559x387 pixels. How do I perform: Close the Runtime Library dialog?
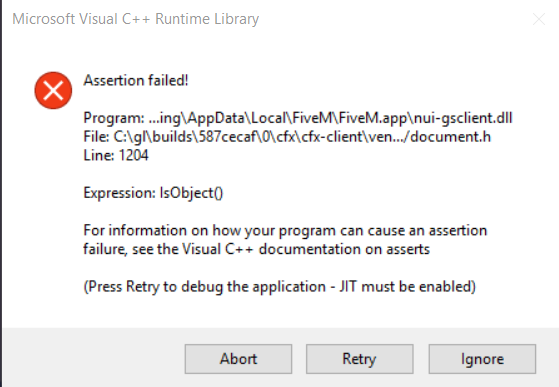[x=539, y=19]
